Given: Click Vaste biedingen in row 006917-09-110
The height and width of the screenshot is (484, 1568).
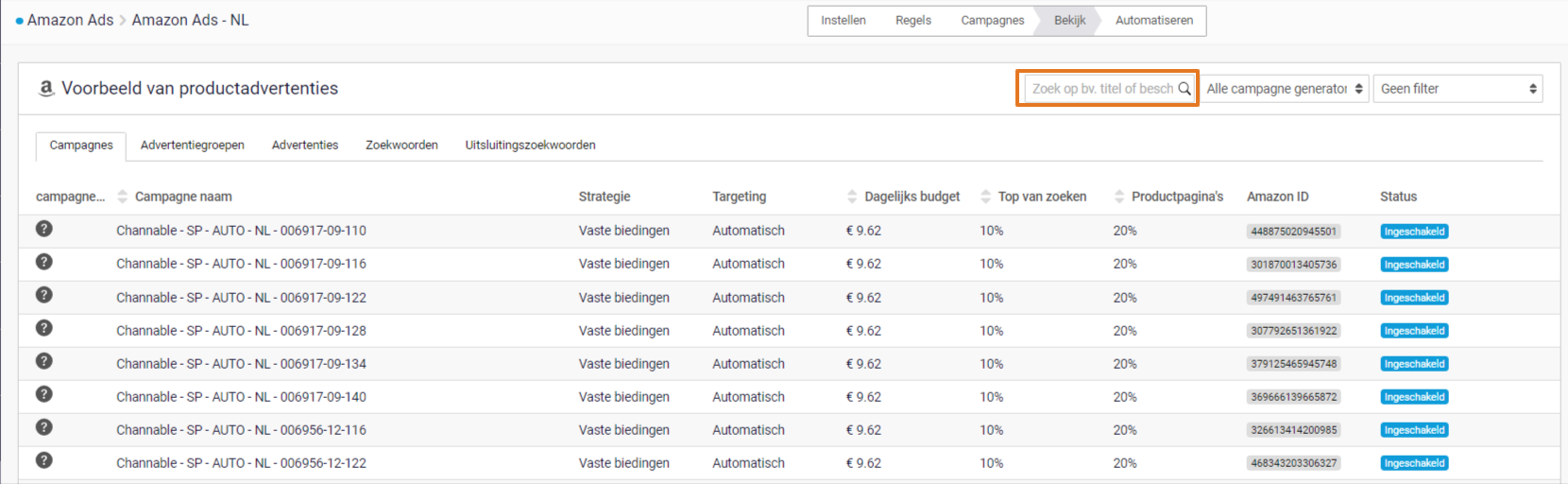Looking at the screenshot, I should (x=624, y=231).
